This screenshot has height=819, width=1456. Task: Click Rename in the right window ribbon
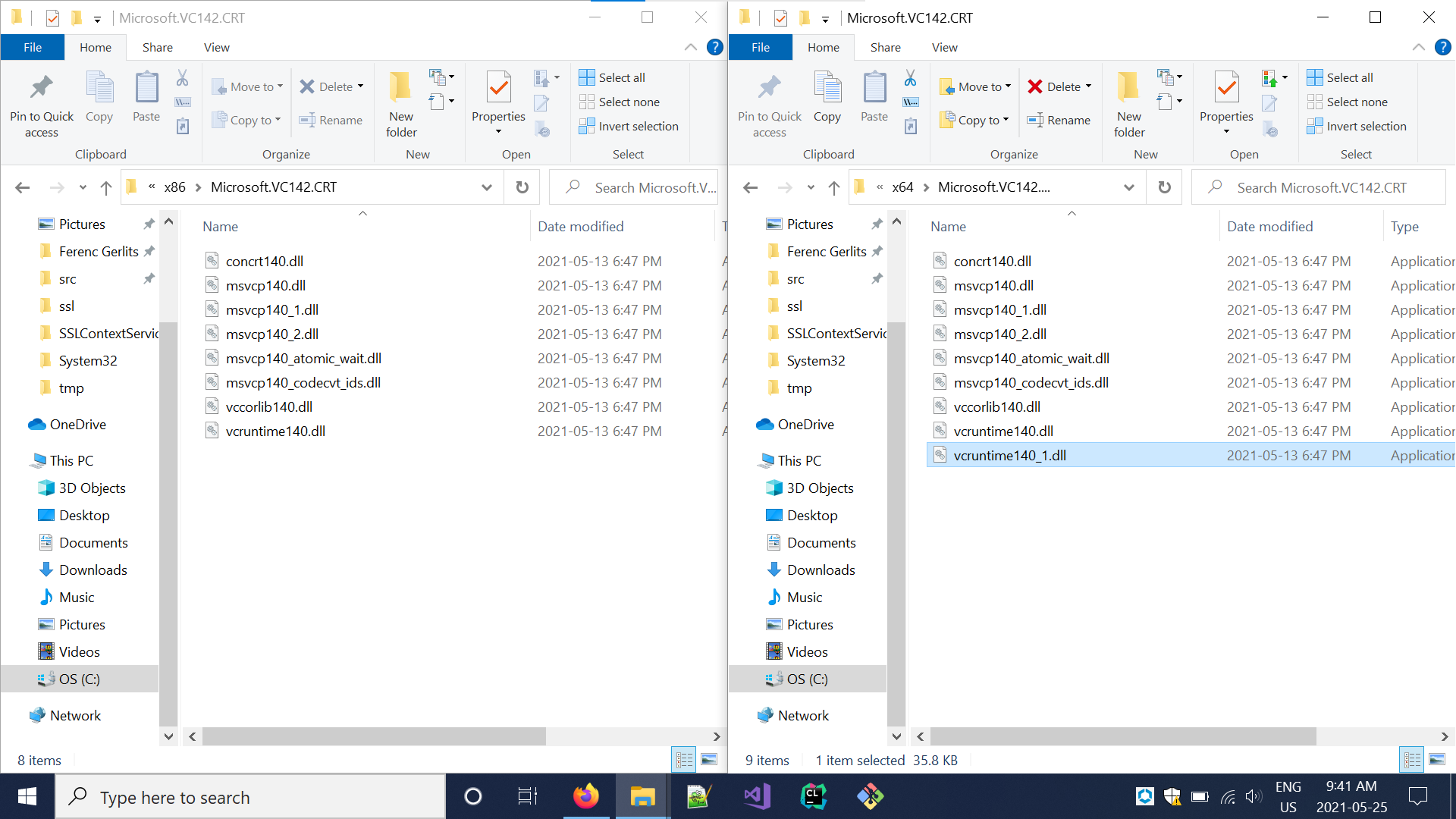[1059, 120]
